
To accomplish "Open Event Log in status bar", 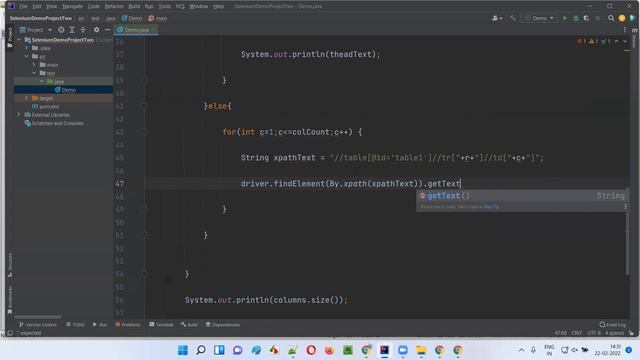I will 612,325.
